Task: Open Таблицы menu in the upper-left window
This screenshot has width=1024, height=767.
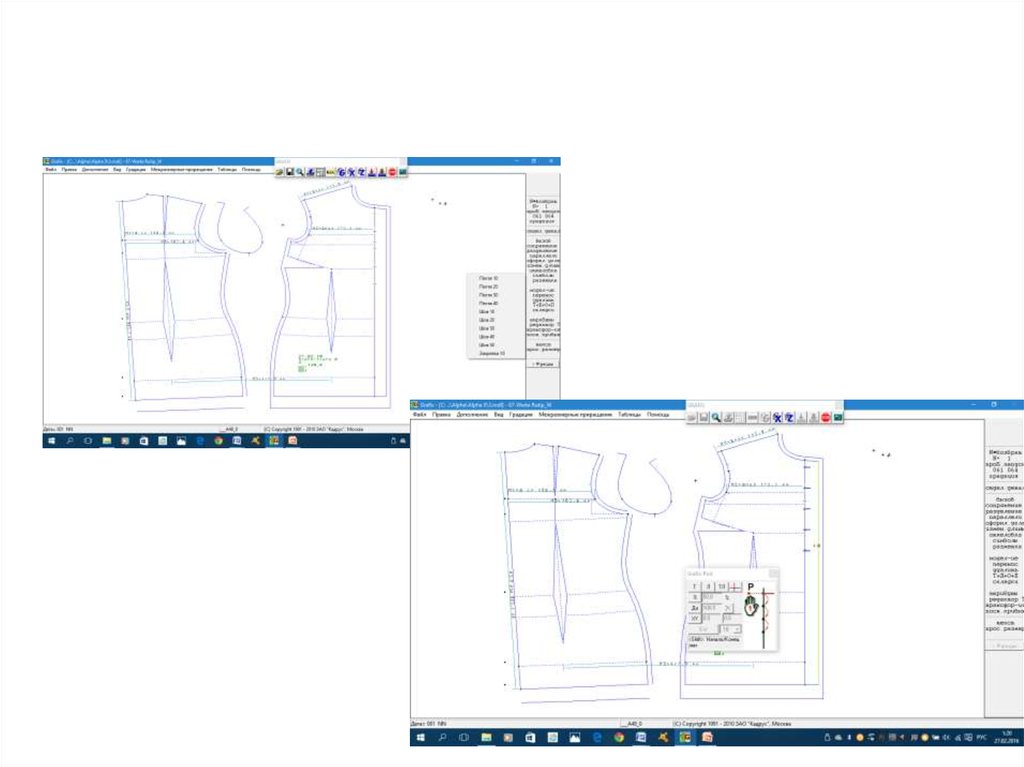Action: click(x=227, y=169)
